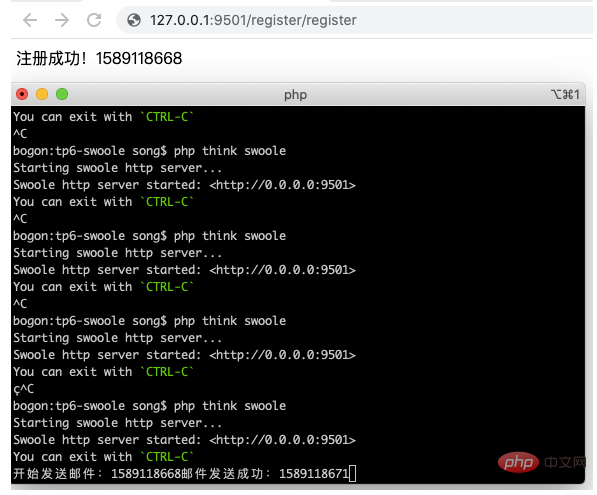Click the 1589118668 timestamp on the page
The height and width of the screenshot is (495, 597).
click(x=139, y=59)
